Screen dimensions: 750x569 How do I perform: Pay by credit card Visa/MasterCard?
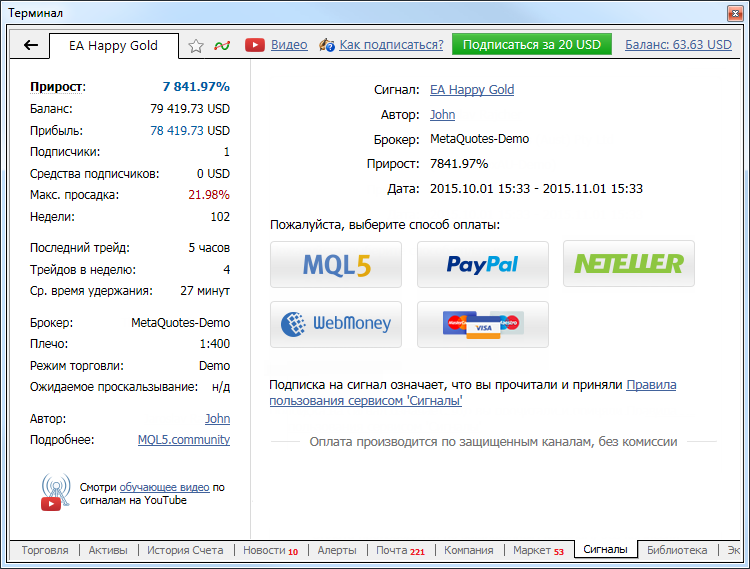(x=482, y=324)
